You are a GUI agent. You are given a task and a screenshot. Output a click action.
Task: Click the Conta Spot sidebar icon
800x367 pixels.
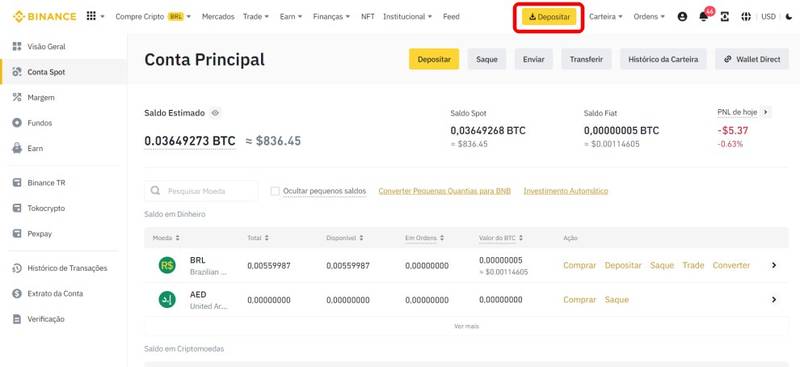[x=17, y=72]
